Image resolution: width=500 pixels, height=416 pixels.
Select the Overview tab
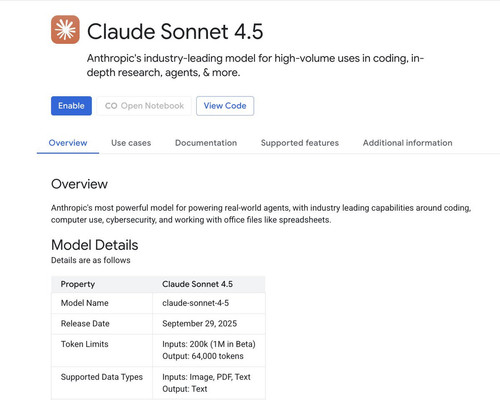pos(68,143)
